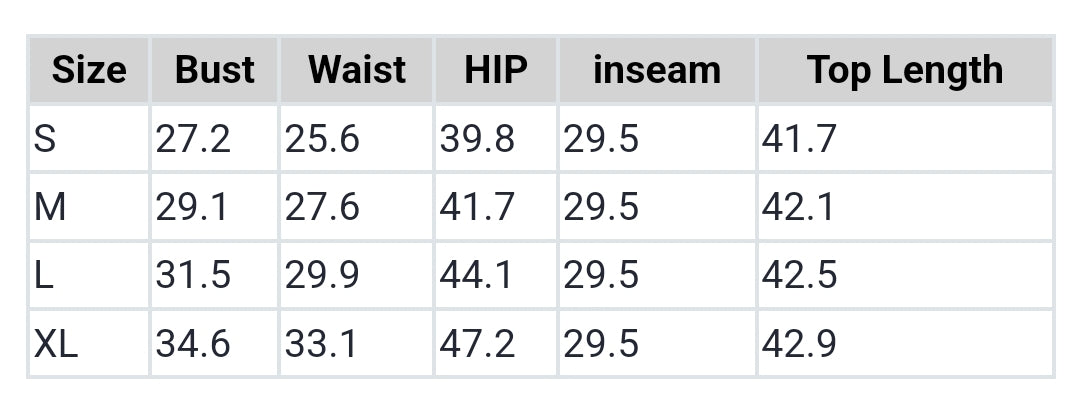
Task: Click the hip value 44.1
Action: point(476,275)
